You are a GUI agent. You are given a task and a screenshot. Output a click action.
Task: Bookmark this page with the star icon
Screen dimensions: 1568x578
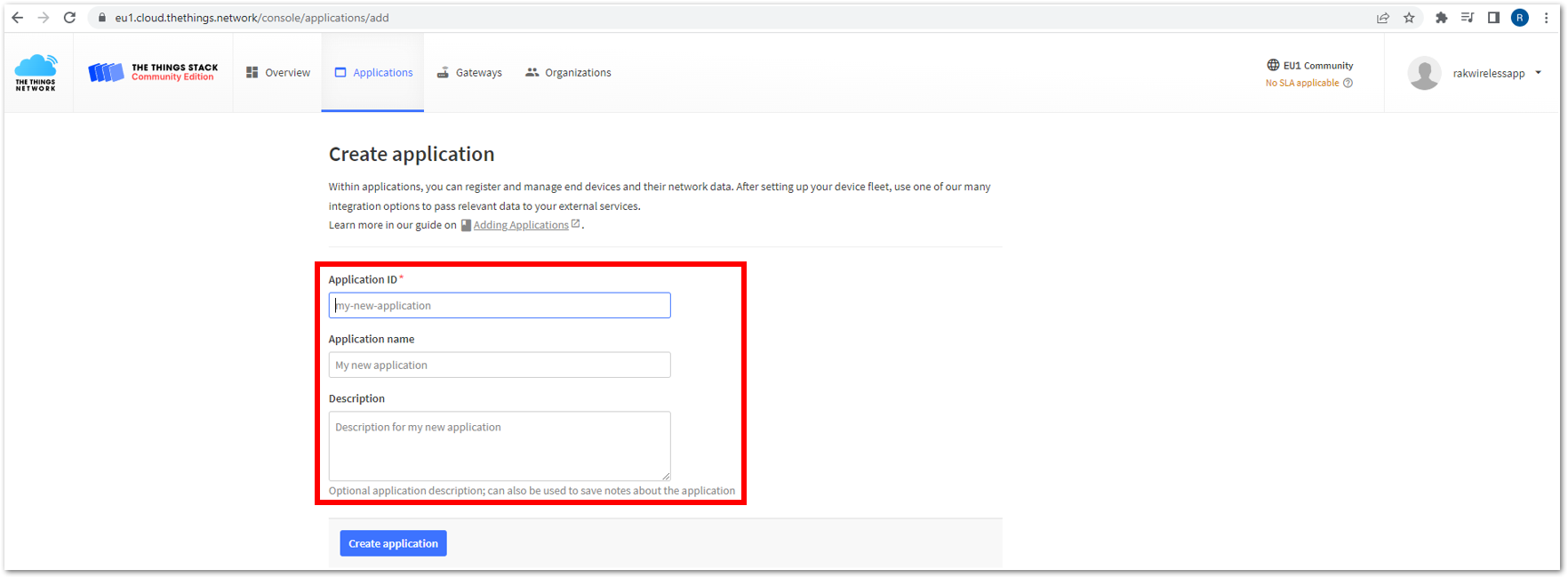click(x=1409, y=18)
